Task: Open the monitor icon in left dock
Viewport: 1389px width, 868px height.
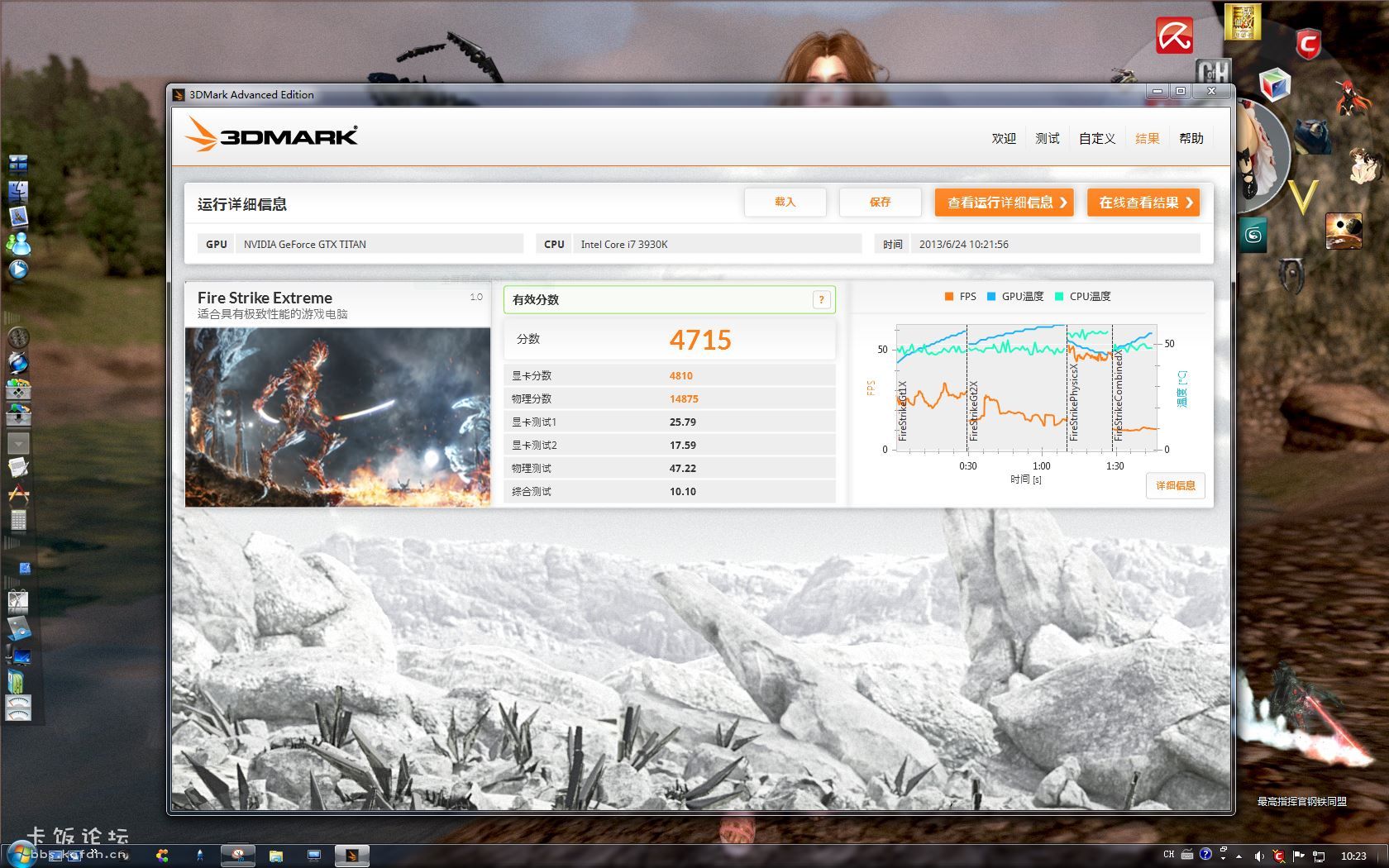Action: [x=18, y=657]
